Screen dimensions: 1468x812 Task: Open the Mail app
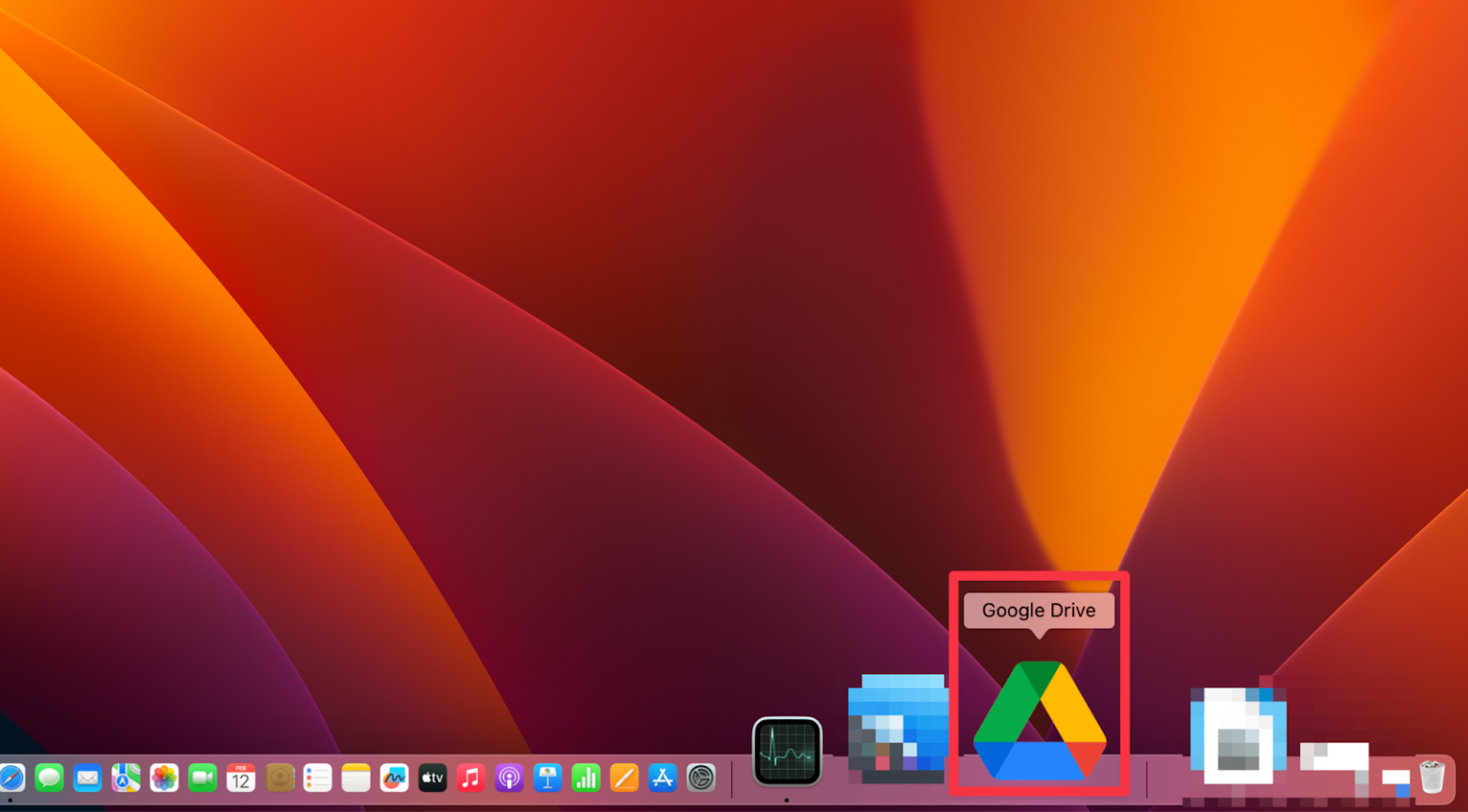coord(87,778)
